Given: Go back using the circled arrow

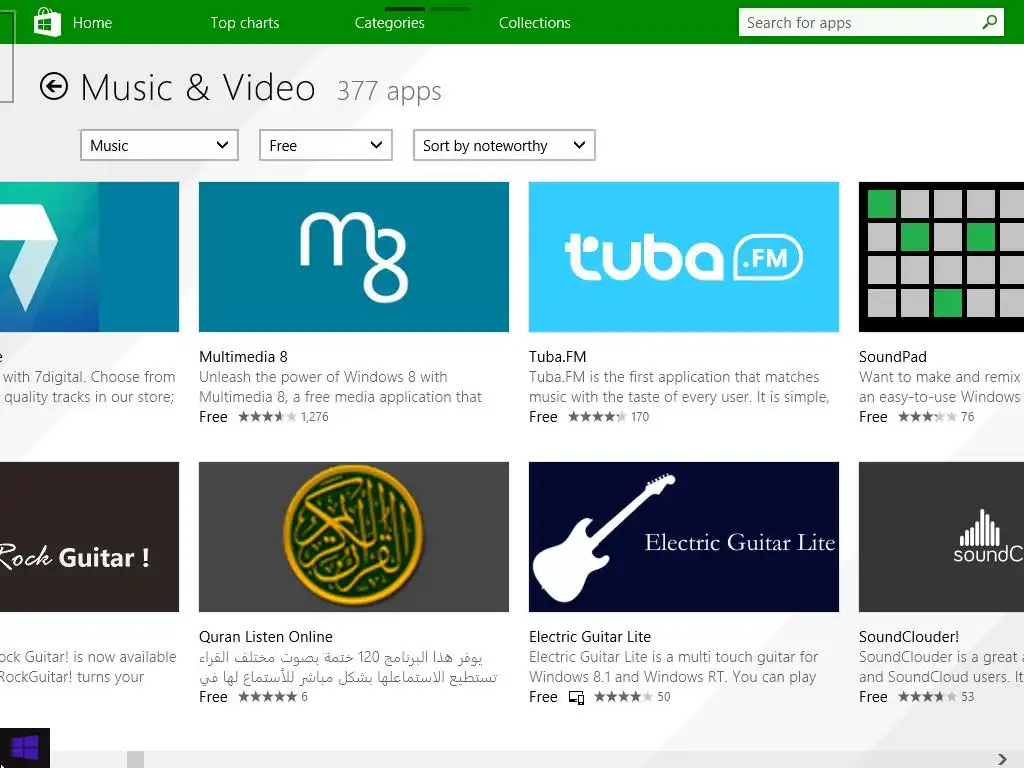Looking at the screenshot, I should 54,86.
